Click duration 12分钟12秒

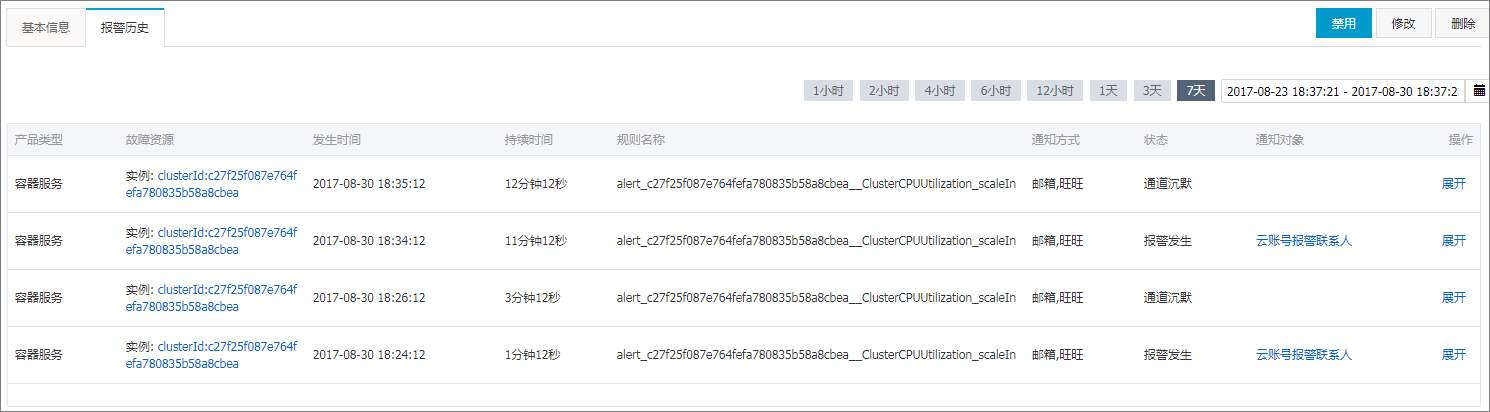point(536,184)
